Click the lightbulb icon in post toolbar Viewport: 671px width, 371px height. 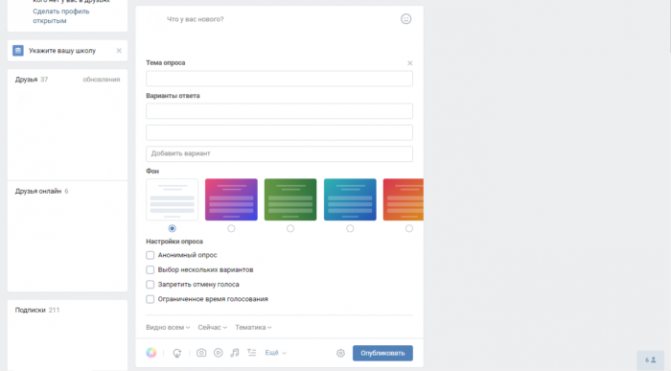pos(177,353)
